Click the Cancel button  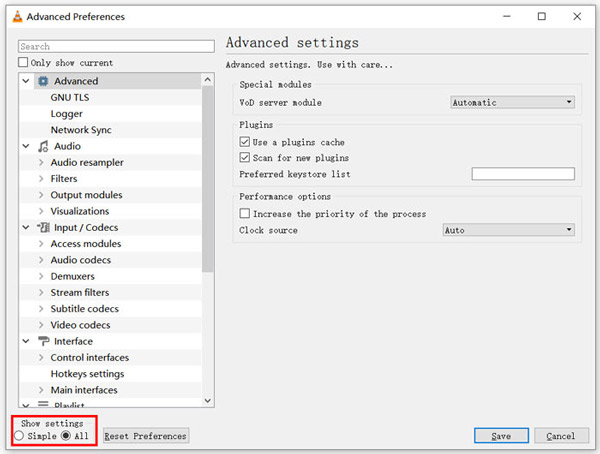coord(561,436)
